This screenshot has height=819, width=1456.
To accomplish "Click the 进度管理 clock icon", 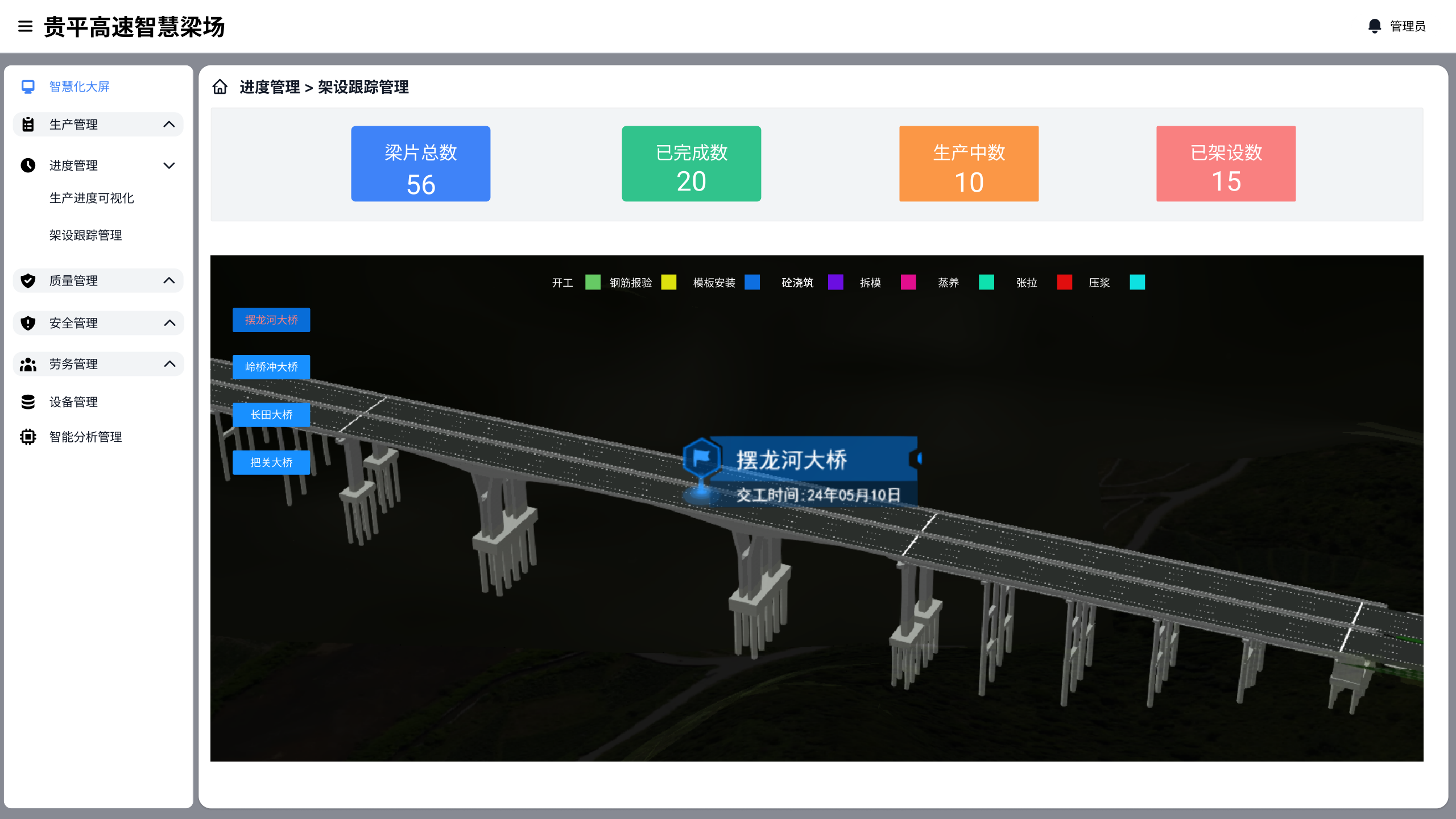I will (28, 166).
